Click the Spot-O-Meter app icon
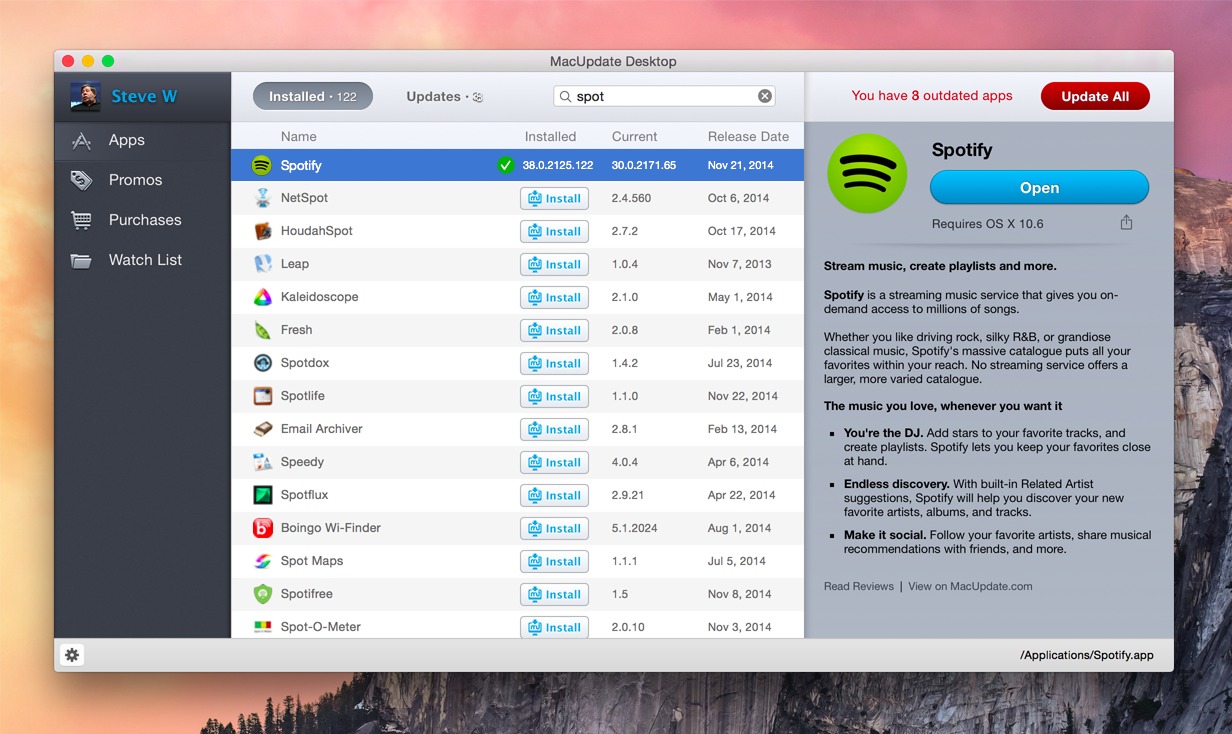The image size is (1232, 734). click(262, 627)
